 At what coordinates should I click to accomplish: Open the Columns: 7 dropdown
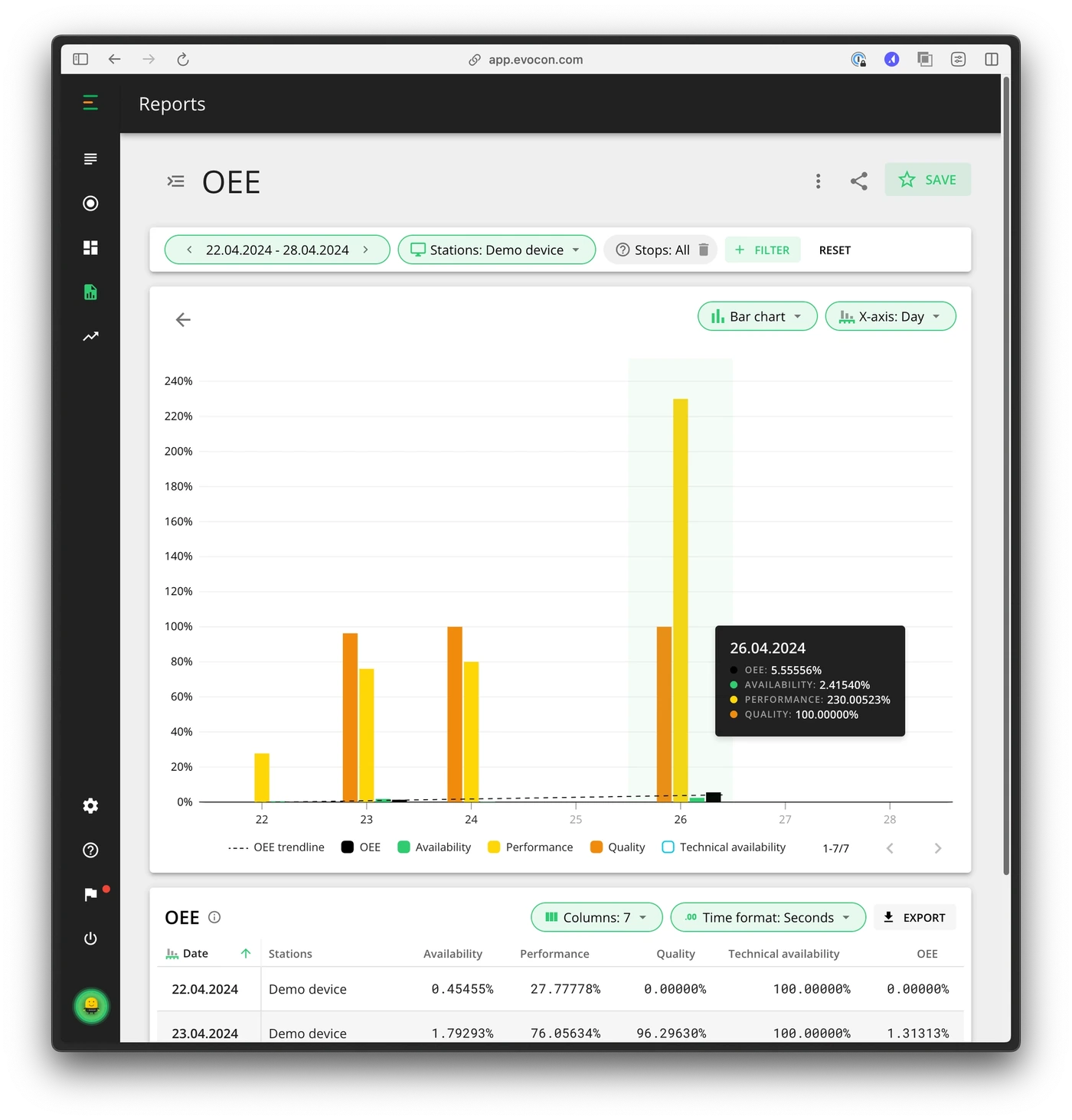pyautogui.click(x=596, y=917)
